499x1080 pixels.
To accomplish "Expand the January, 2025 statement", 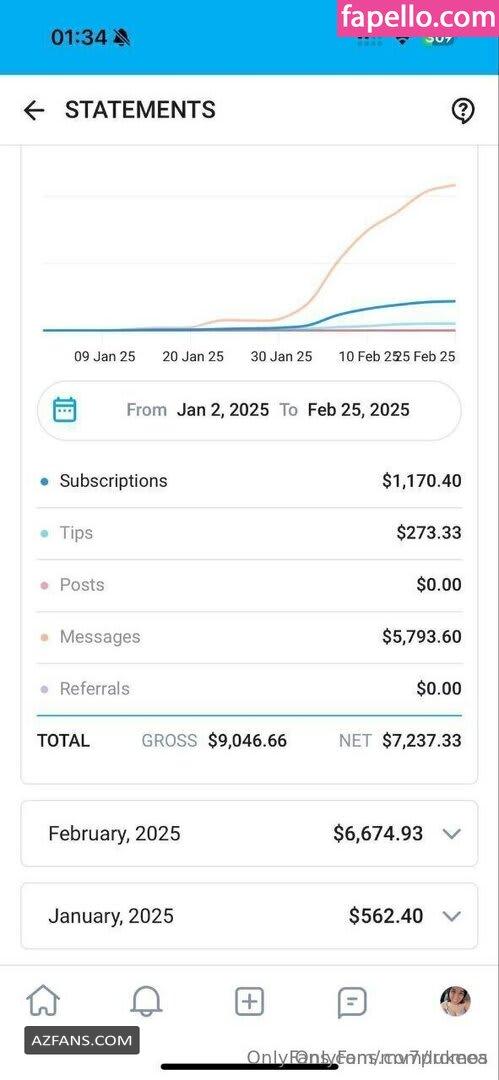I will (x=250, y=916).
